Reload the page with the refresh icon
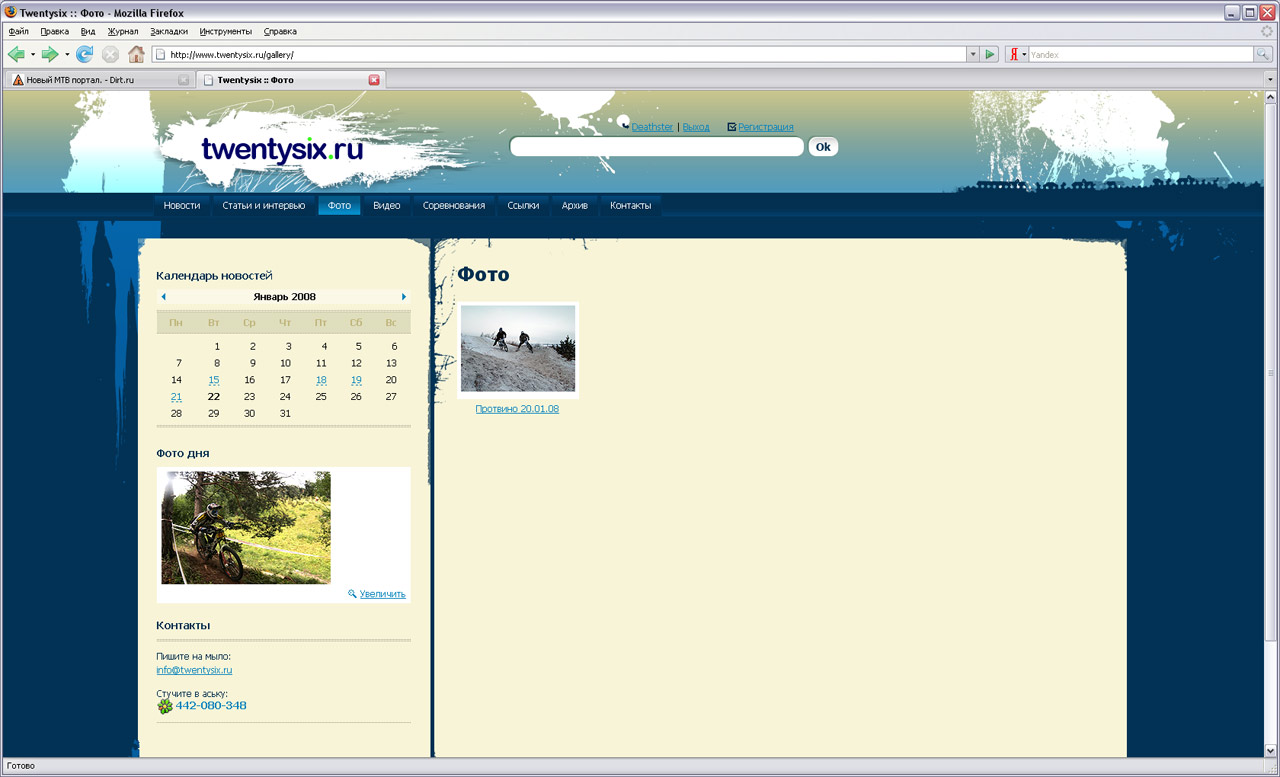 [84, 54]
